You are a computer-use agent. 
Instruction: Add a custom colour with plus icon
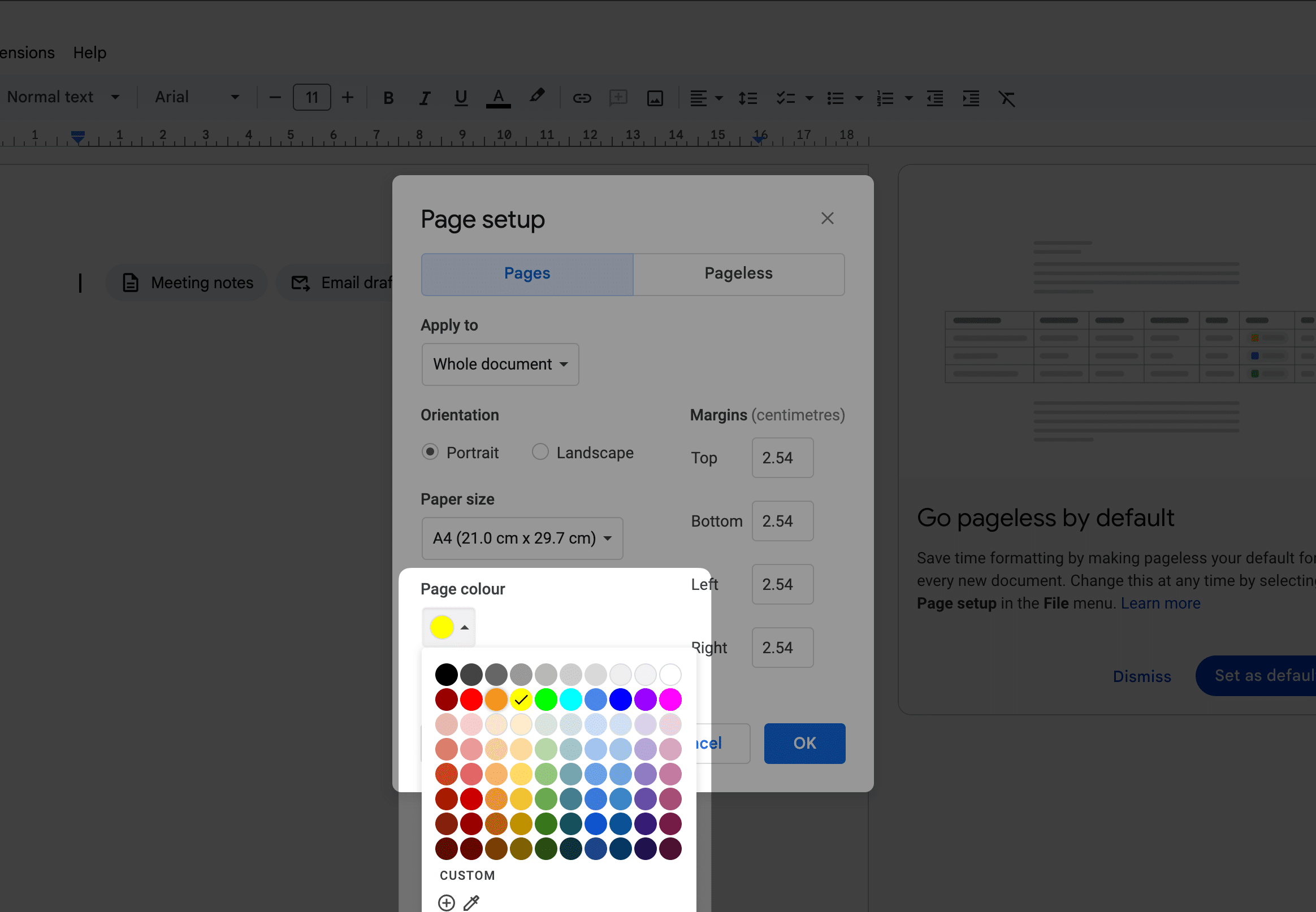pos(446,902)
